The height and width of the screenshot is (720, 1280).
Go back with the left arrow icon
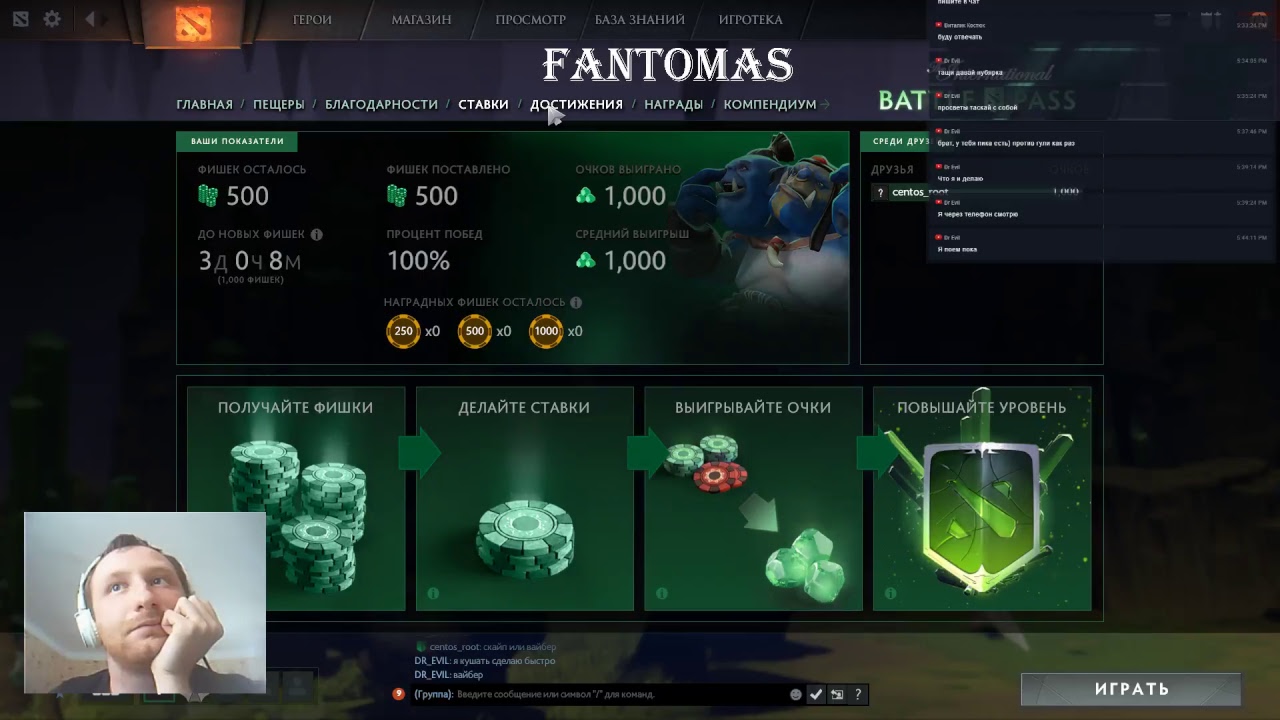pyautogui.click(x=90, y=19)
